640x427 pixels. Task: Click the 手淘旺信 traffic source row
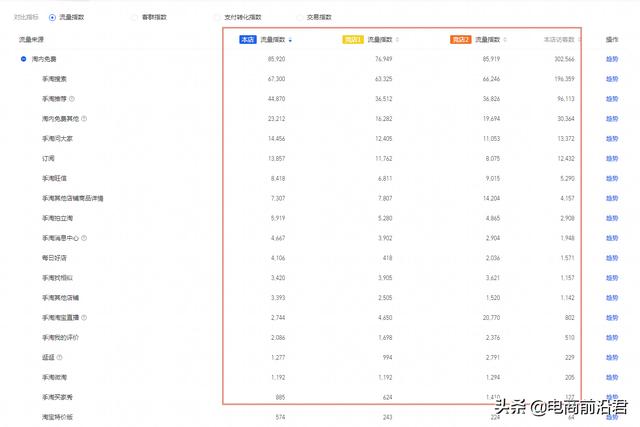click(57, 178)
